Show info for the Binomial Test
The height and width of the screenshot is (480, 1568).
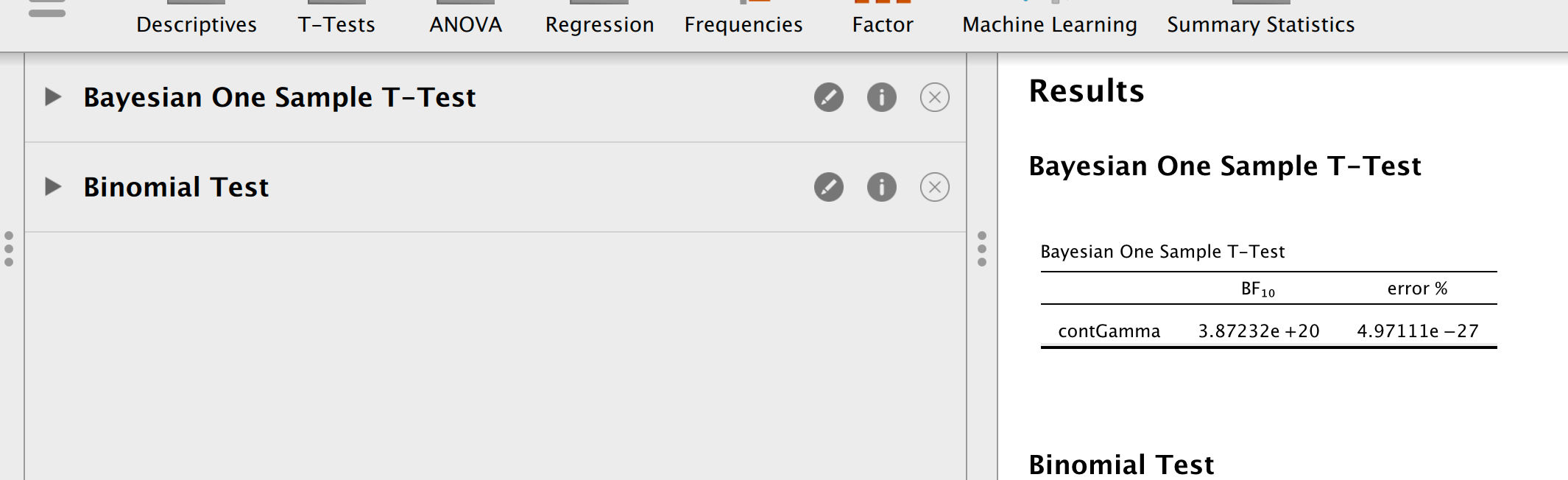pyautogui.click(x=881, y=187)
